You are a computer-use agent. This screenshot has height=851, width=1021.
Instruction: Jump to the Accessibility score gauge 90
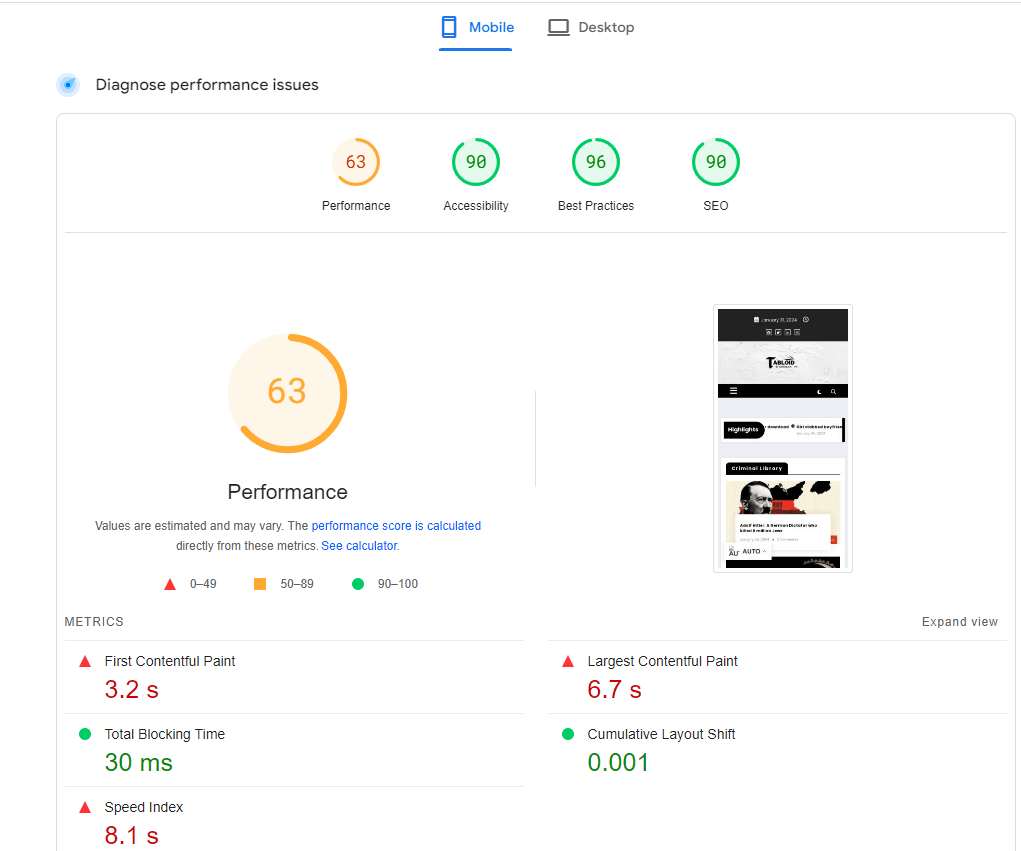point(476,162)
